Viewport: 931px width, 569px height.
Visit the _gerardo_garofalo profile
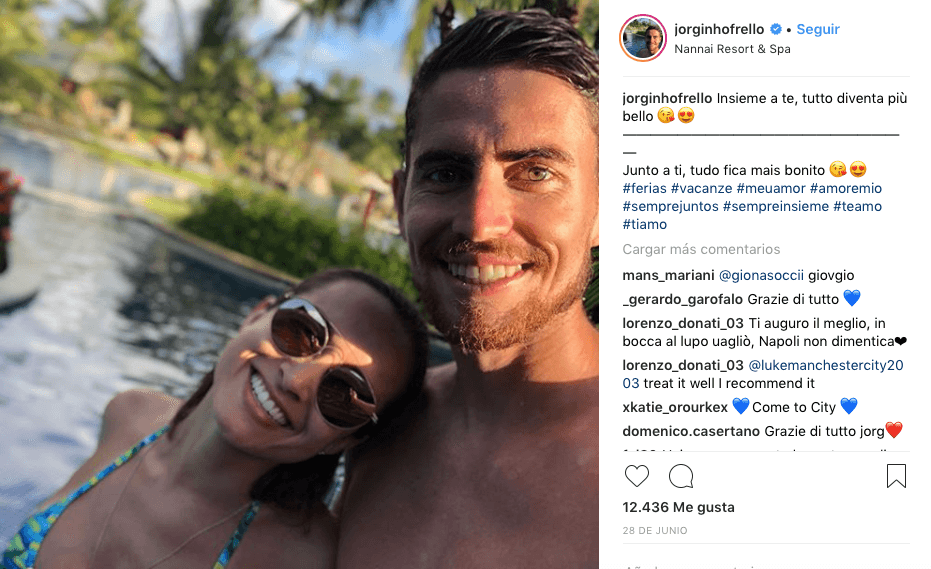click(x=682, y=299)
